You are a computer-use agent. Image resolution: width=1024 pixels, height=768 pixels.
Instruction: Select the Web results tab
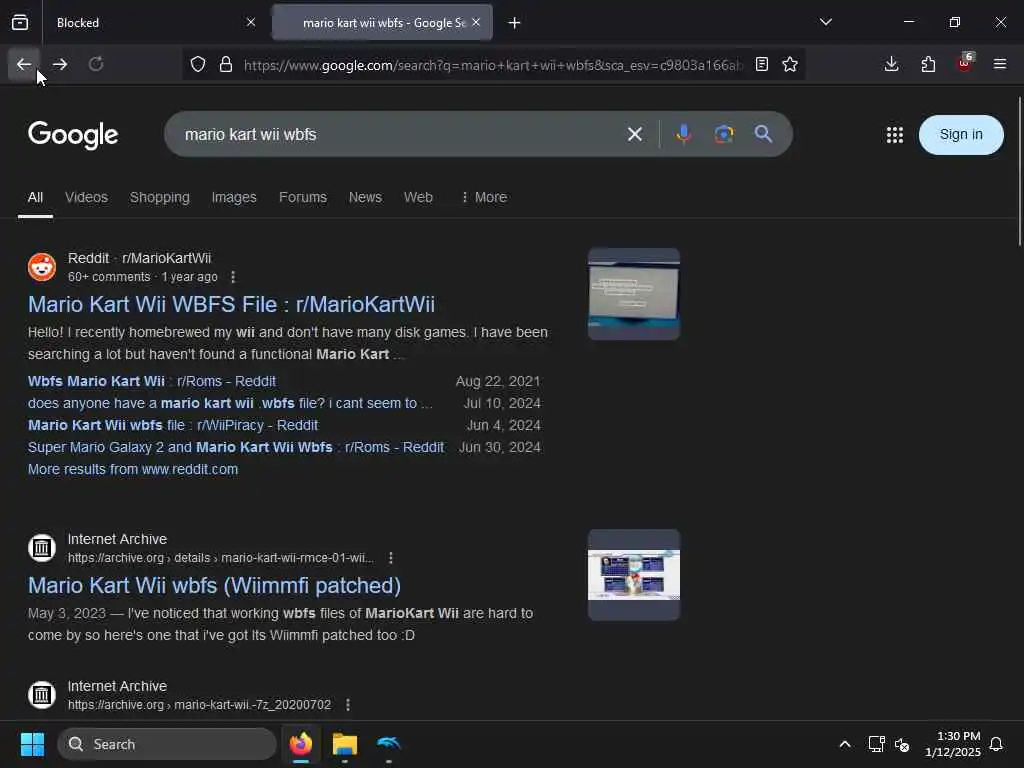point(418,197)
